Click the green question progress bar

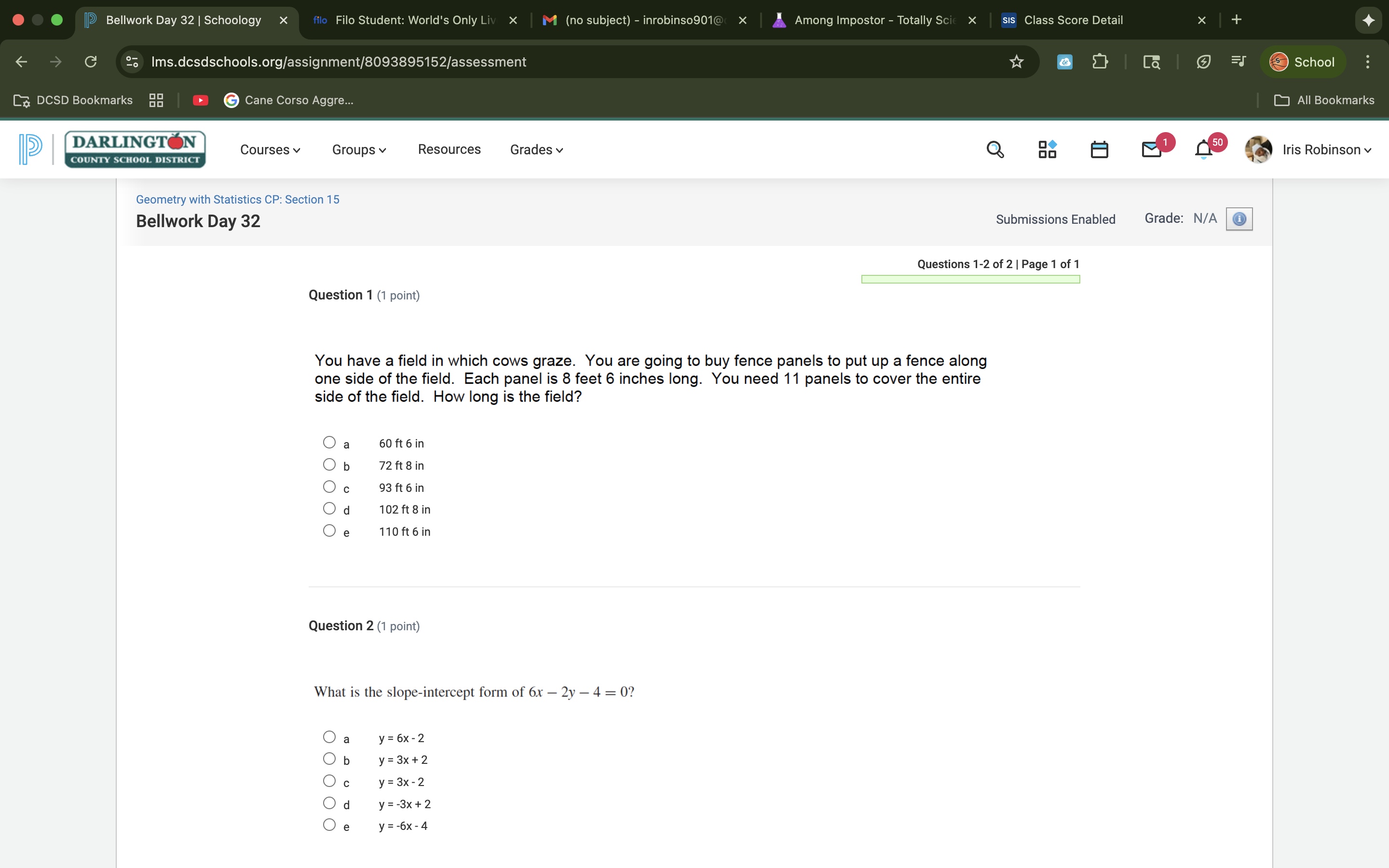coord(970,280)
